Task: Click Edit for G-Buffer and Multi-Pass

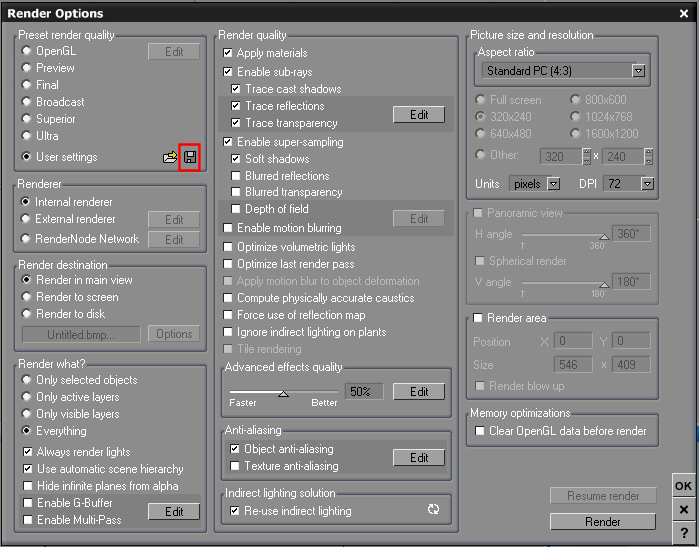Action: pos(174,511)
